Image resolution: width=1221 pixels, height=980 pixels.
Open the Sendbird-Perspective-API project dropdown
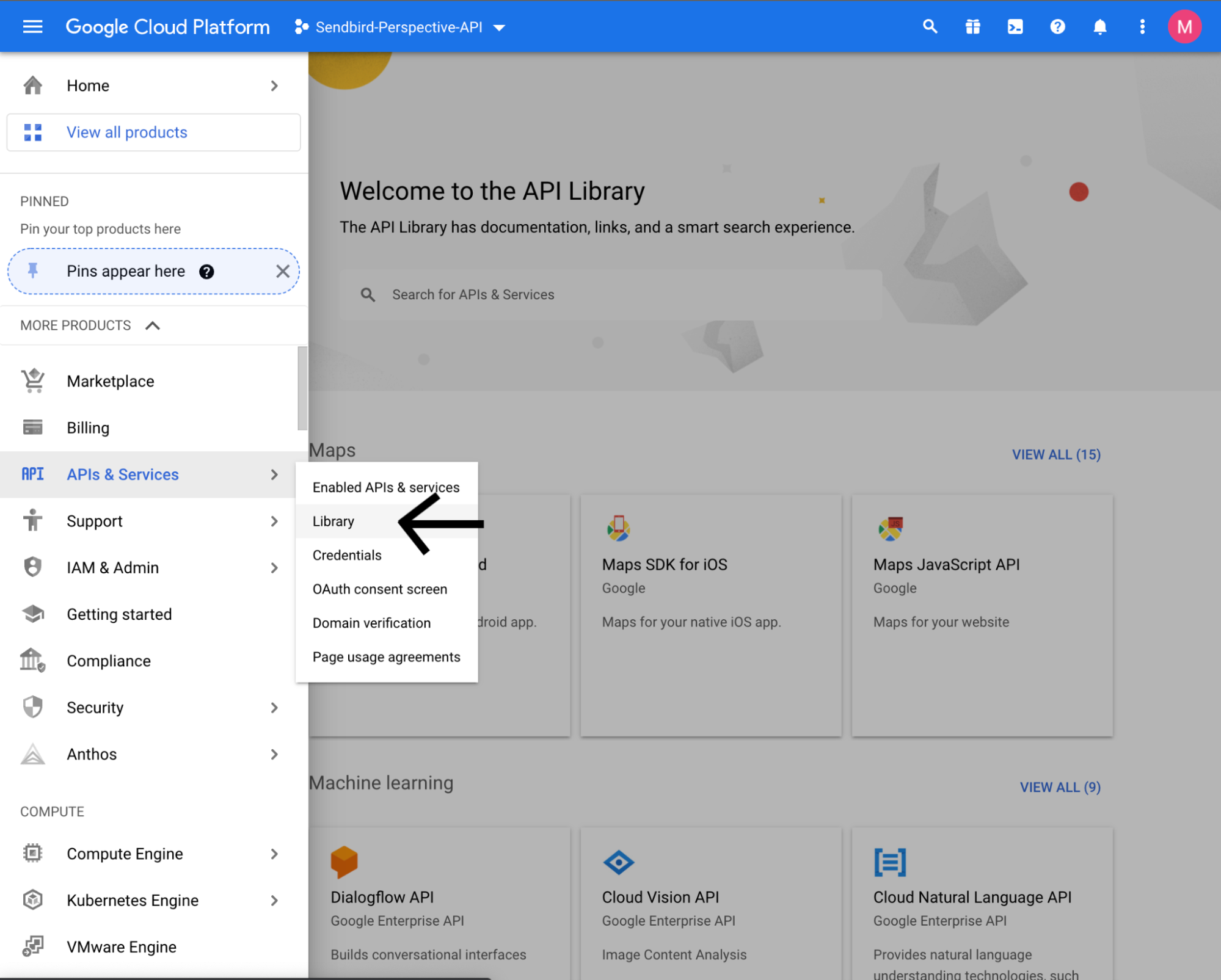400,27
